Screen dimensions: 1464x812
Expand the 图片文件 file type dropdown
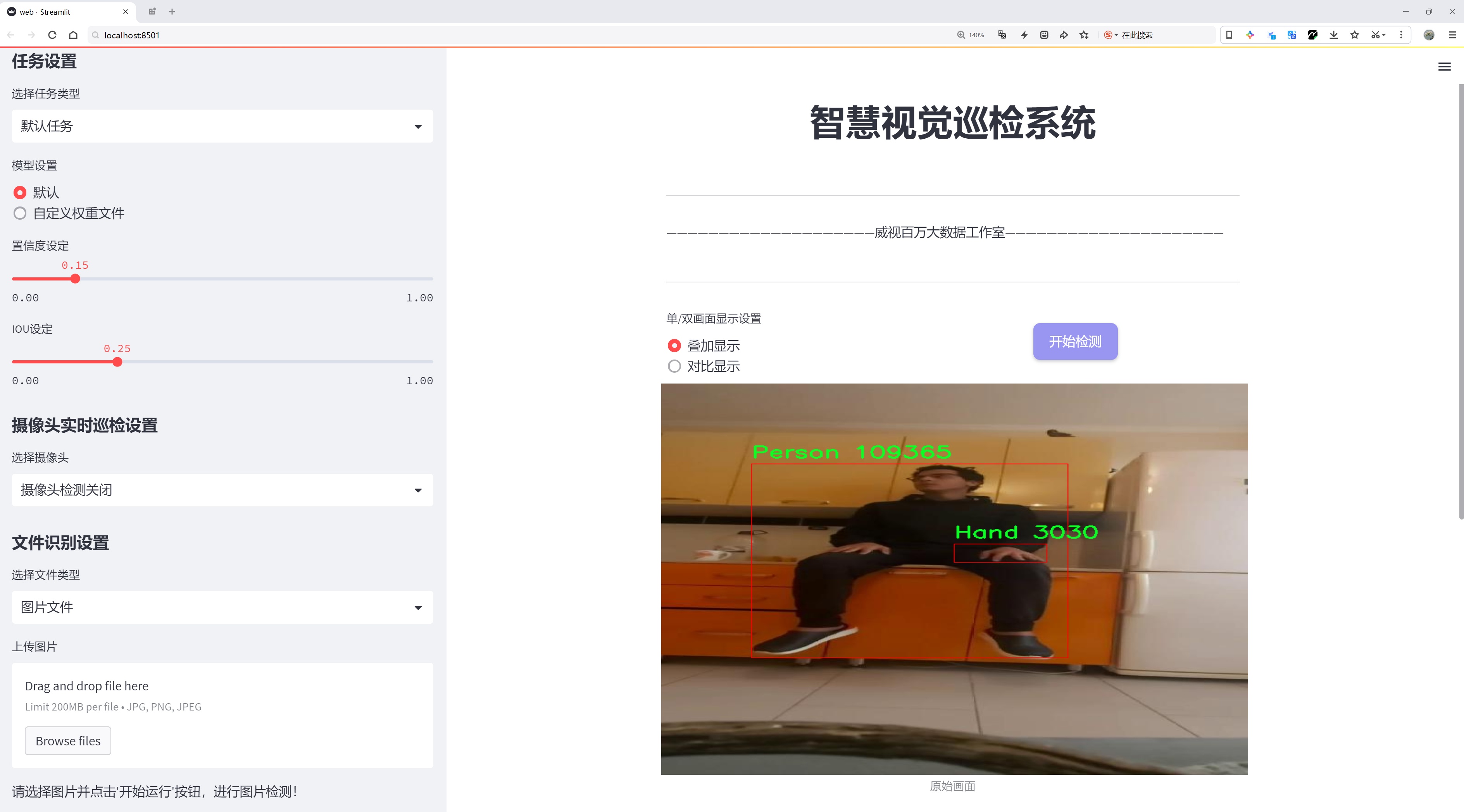pos(222,607)
